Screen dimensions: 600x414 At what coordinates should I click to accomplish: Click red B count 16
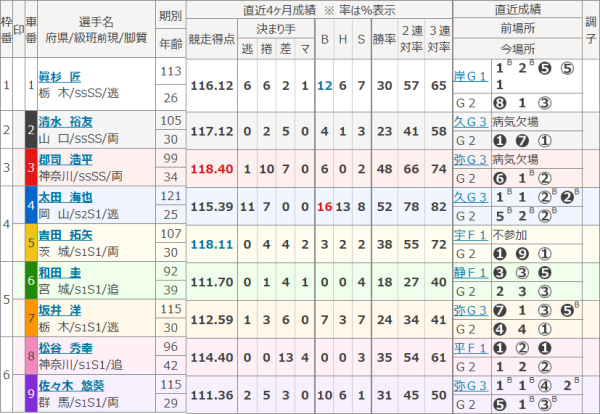(324, 207)
